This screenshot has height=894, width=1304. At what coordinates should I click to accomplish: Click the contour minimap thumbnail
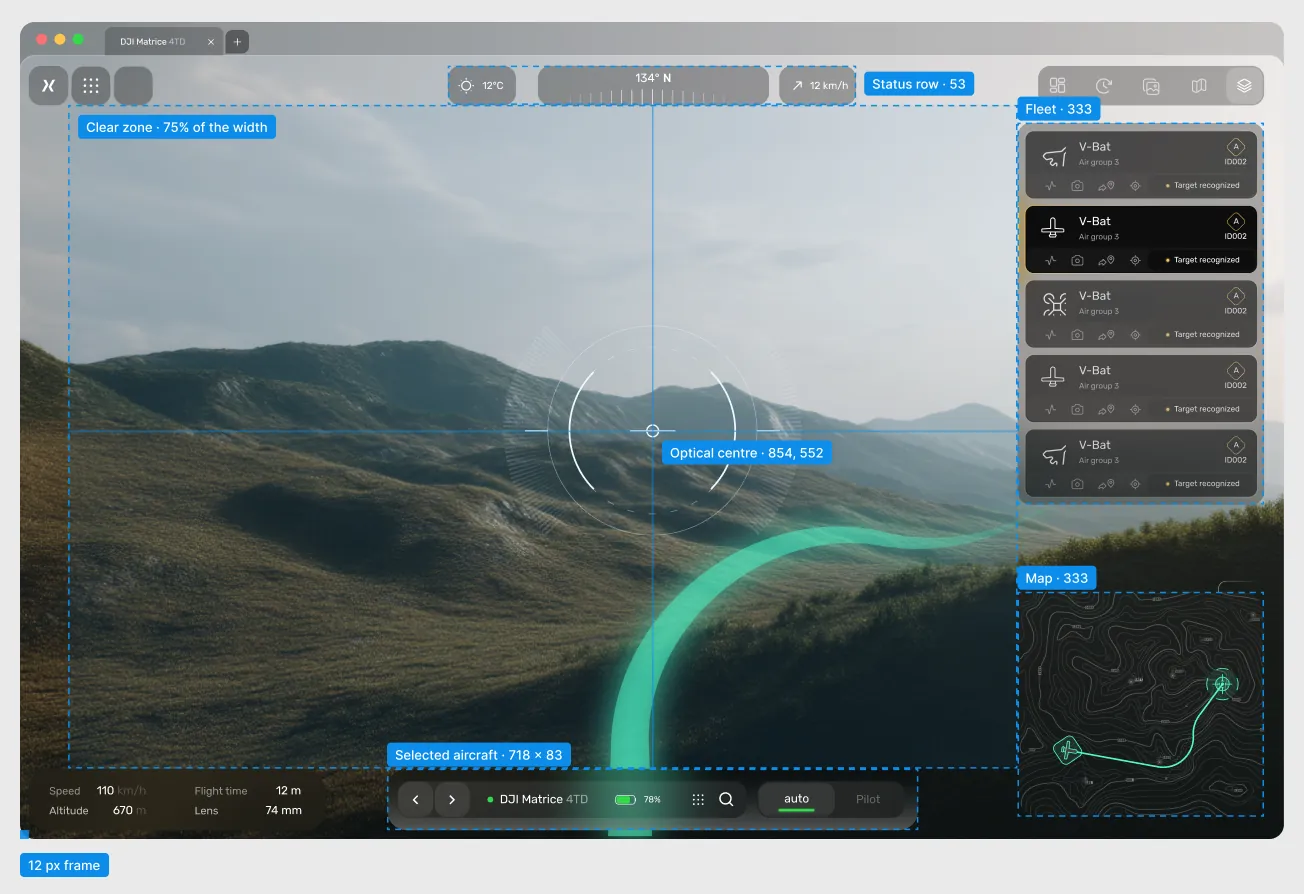[1140, 704]
